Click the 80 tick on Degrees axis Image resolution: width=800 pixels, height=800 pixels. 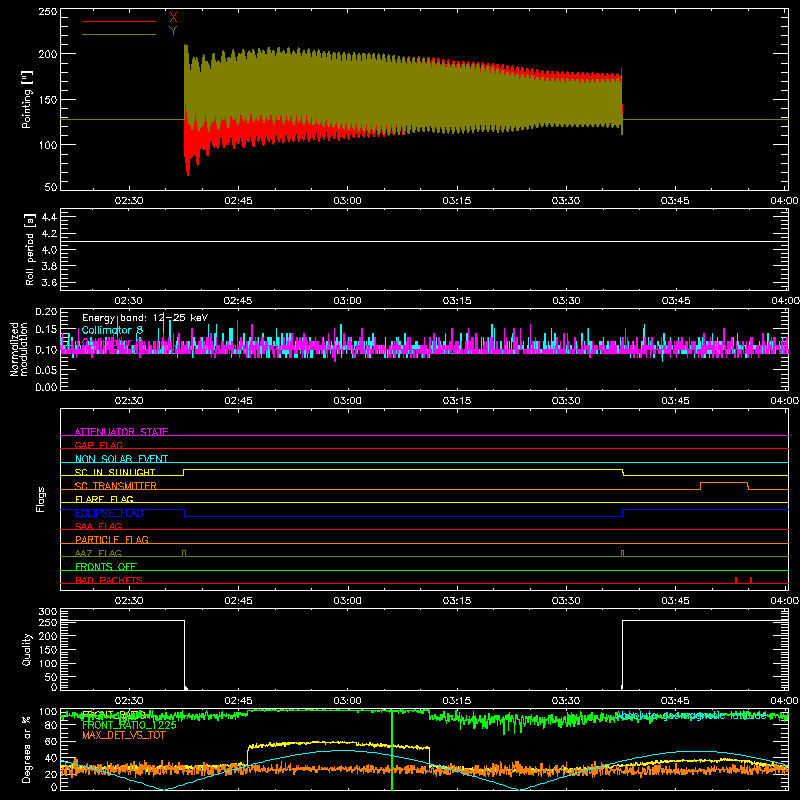[x=51, y=726]
